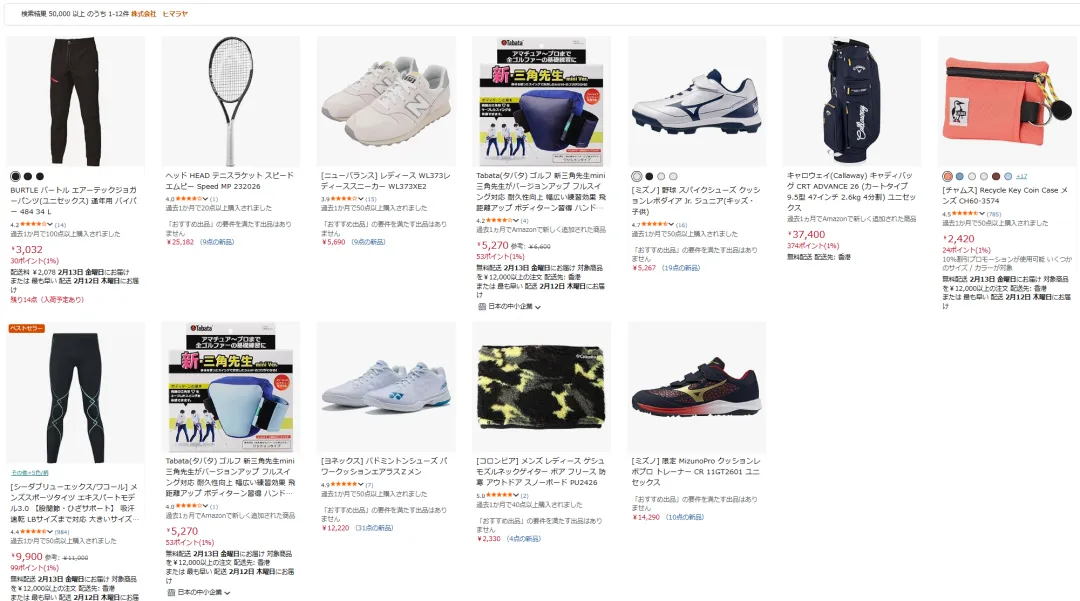The width and height of the screenshot is (1080, 601).
Task: Open rating popover chevron for HEAD tennis racket
Action: (x=205, y=199)
